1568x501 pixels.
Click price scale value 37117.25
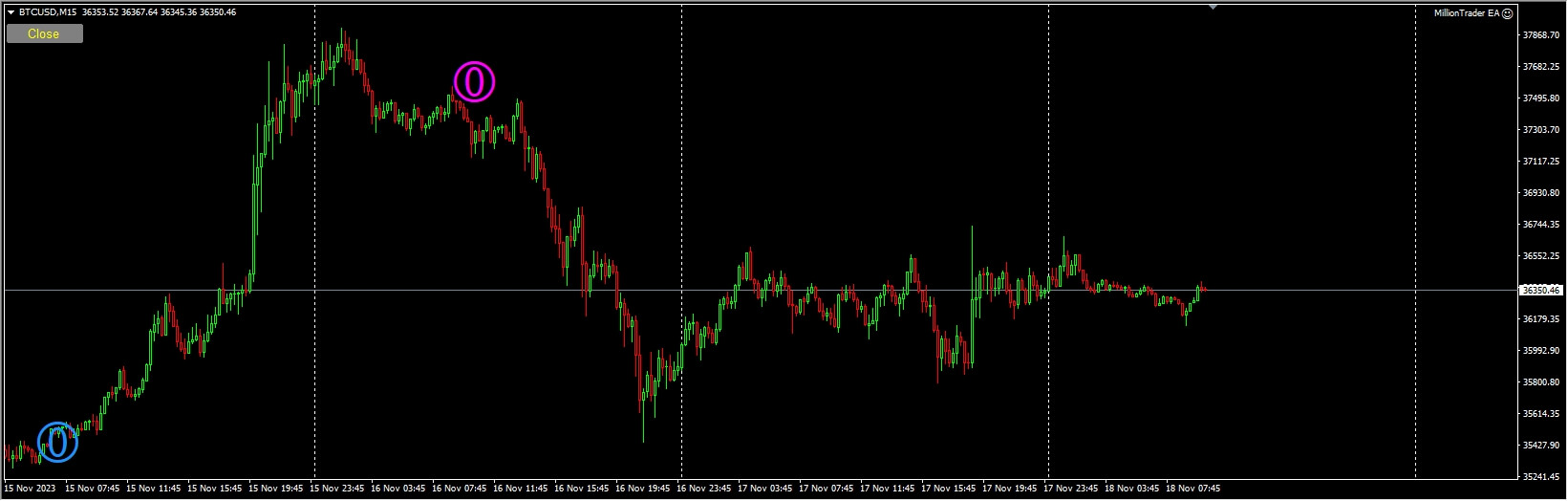[x=1540, y=162]
